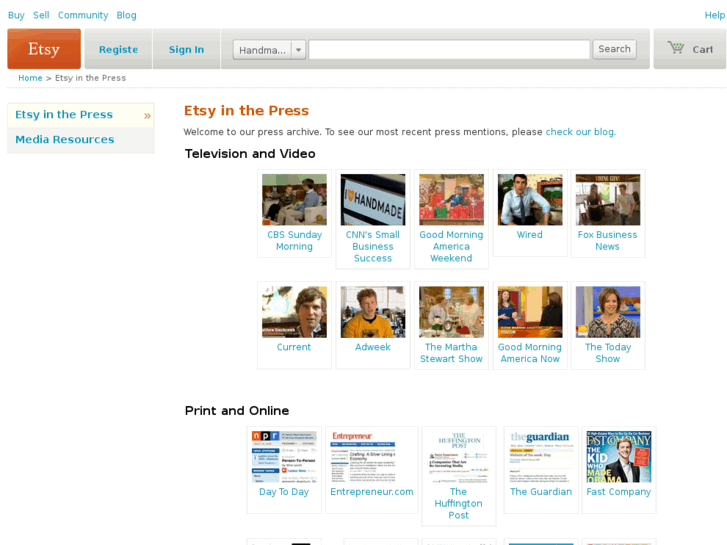Click Good Morning America Weekend text link
Image resolution: width=727 pixels, height=545 pixels.
452,246
